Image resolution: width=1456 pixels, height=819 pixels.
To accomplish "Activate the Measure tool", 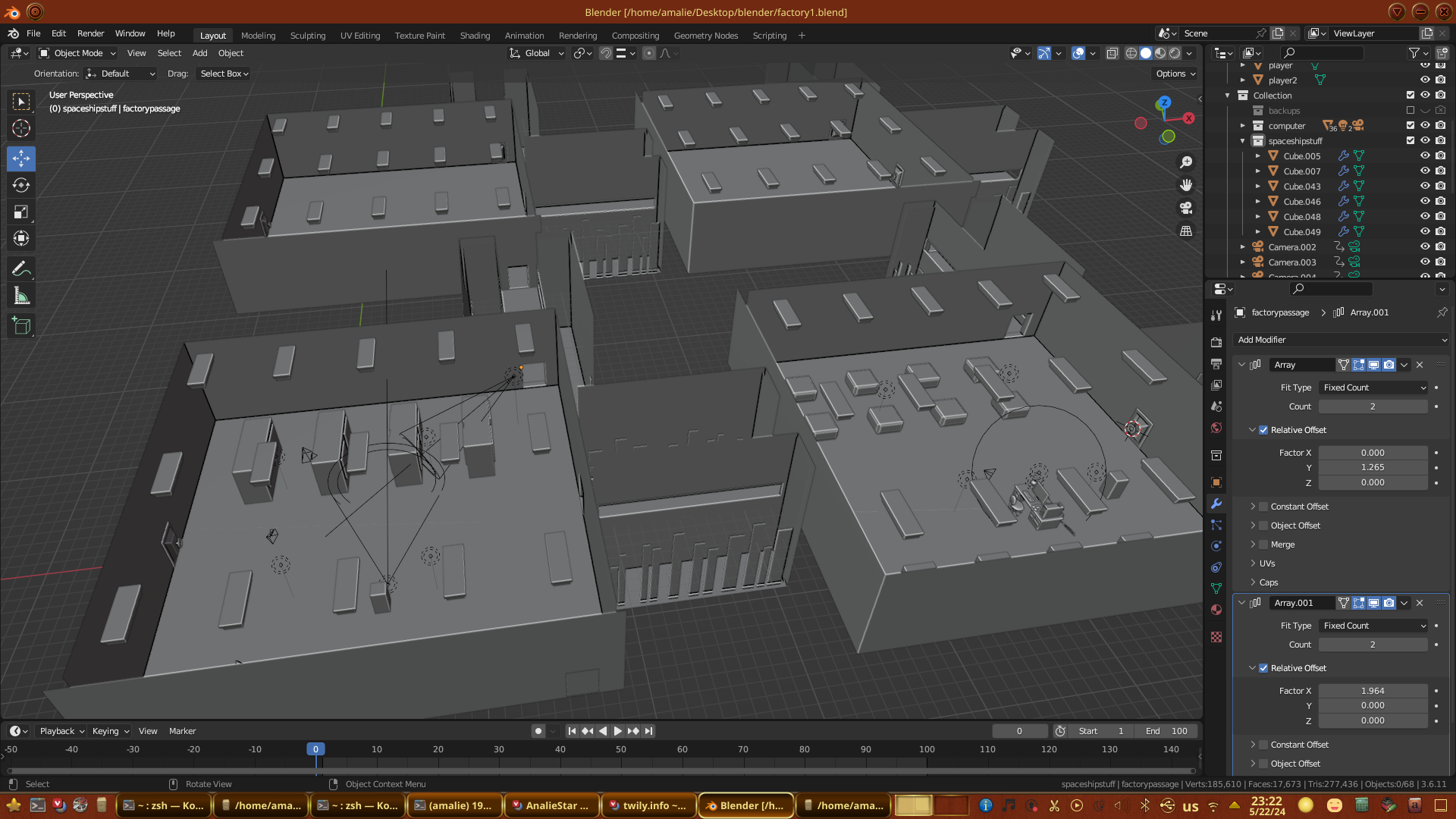I will click(21, 297).
